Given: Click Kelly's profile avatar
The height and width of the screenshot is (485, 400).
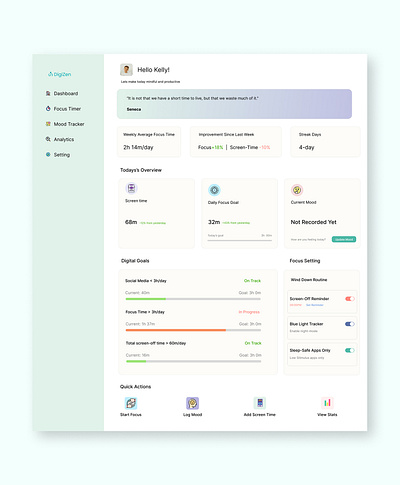Looking at the screenshot, I should (126, 70).
